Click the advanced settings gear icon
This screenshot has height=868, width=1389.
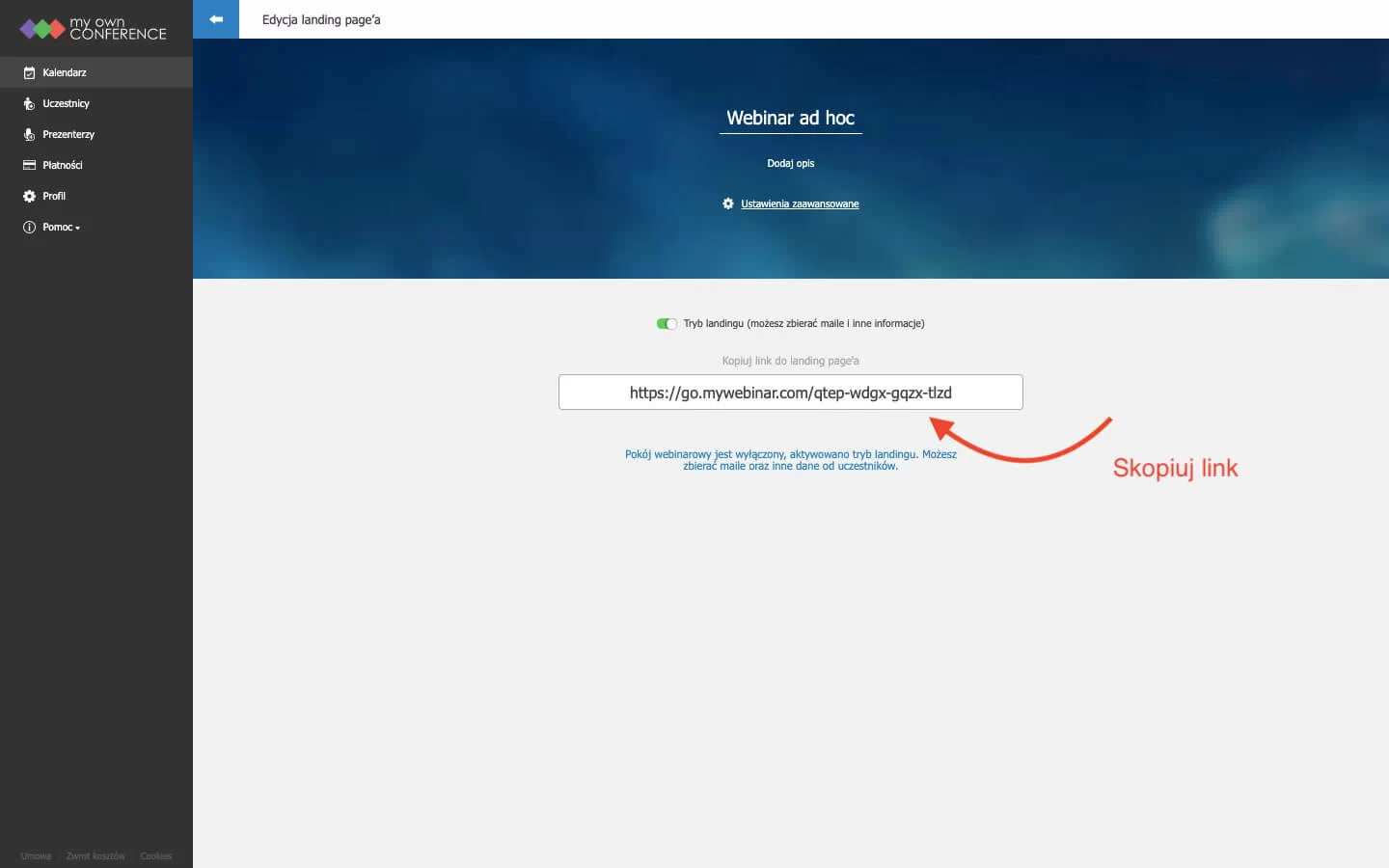coord(728,203)
